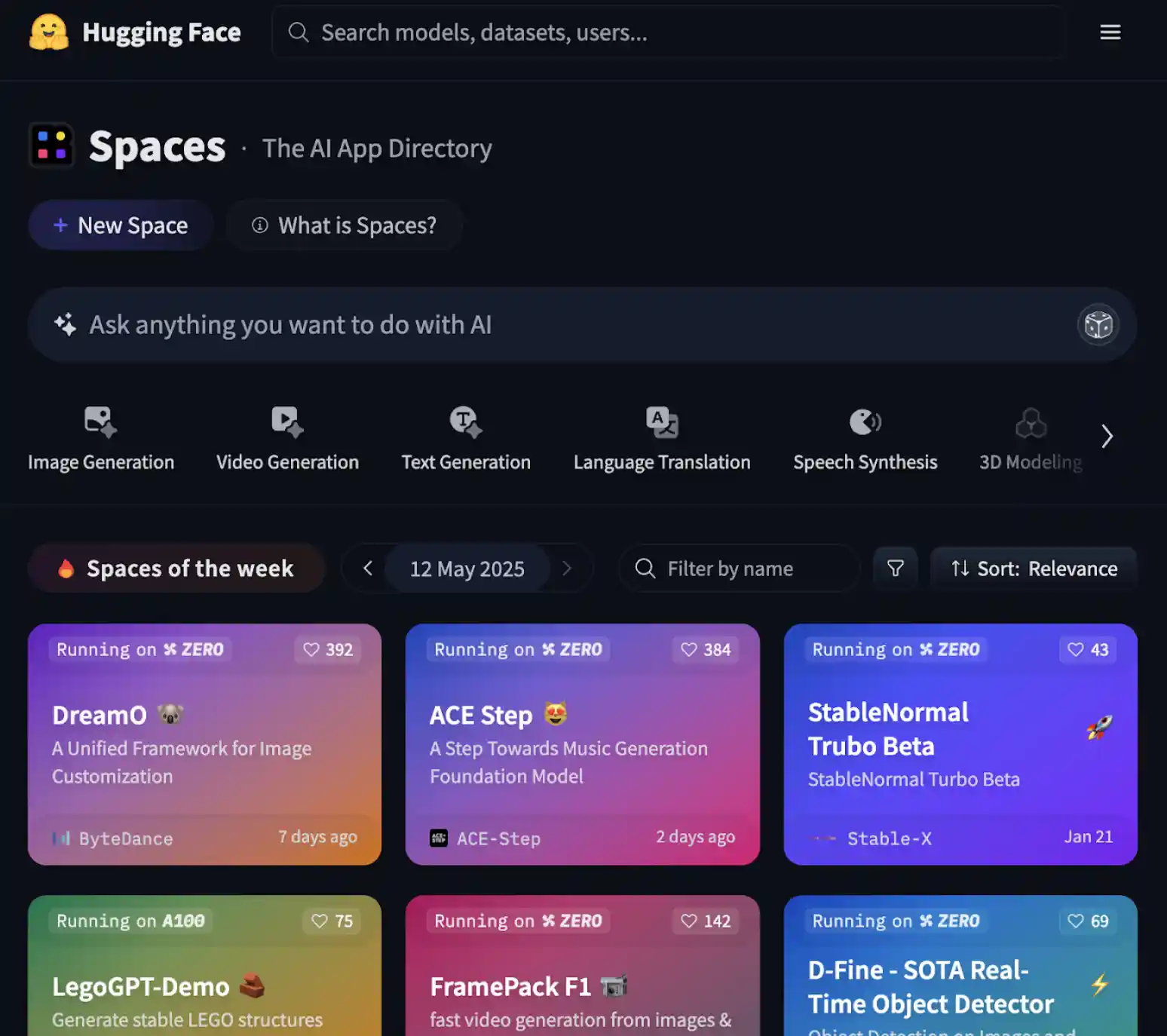The width and height of the screenshot is (1167, 1036).
Task: Click the ACE-Step organization avatar icon
Action: [x=439, y=838]
